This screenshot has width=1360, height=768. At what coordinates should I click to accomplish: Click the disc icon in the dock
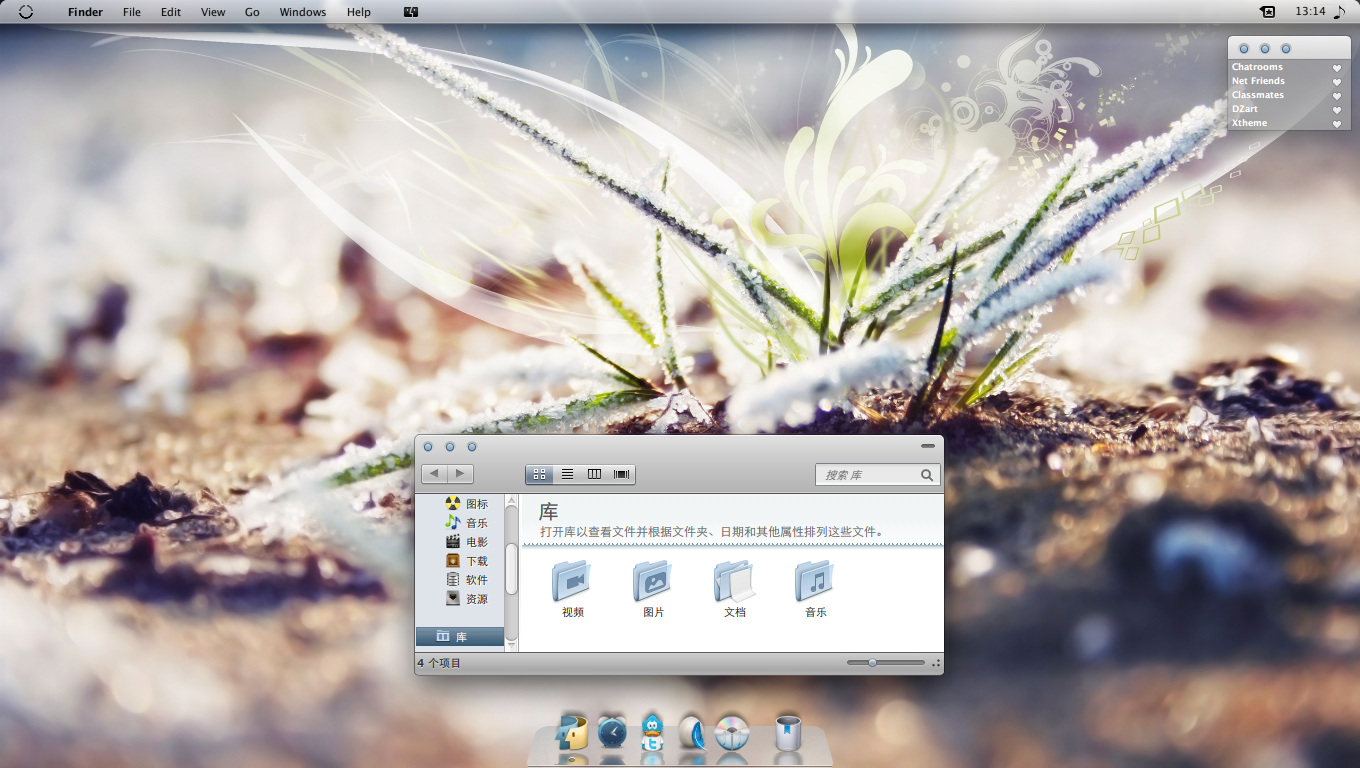[x=732, y=734]
